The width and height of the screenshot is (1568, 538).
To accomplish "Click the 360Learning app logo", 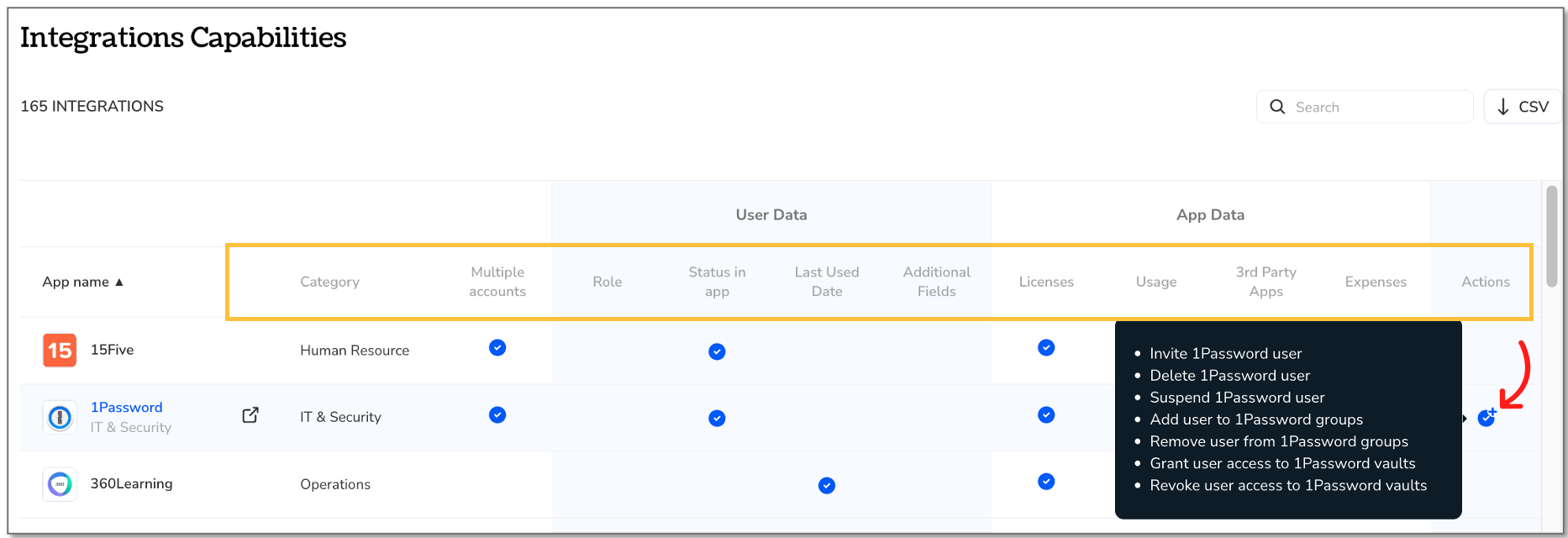I will coord(60,484).
